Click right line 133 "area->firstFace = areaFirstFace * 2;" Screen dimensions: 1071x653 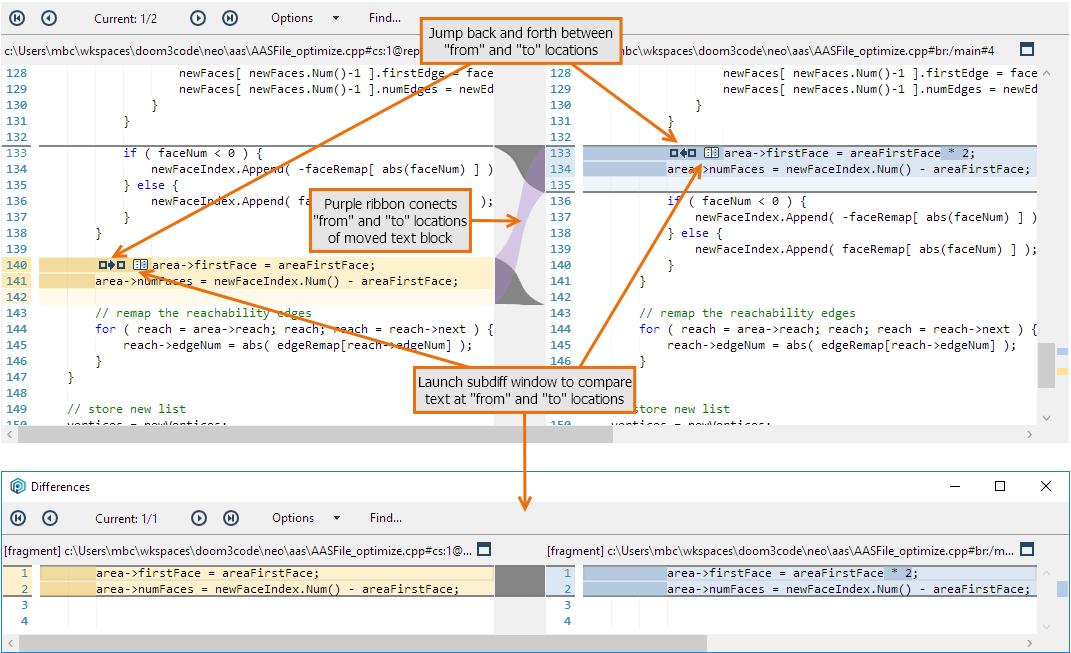tap(849, 153)
